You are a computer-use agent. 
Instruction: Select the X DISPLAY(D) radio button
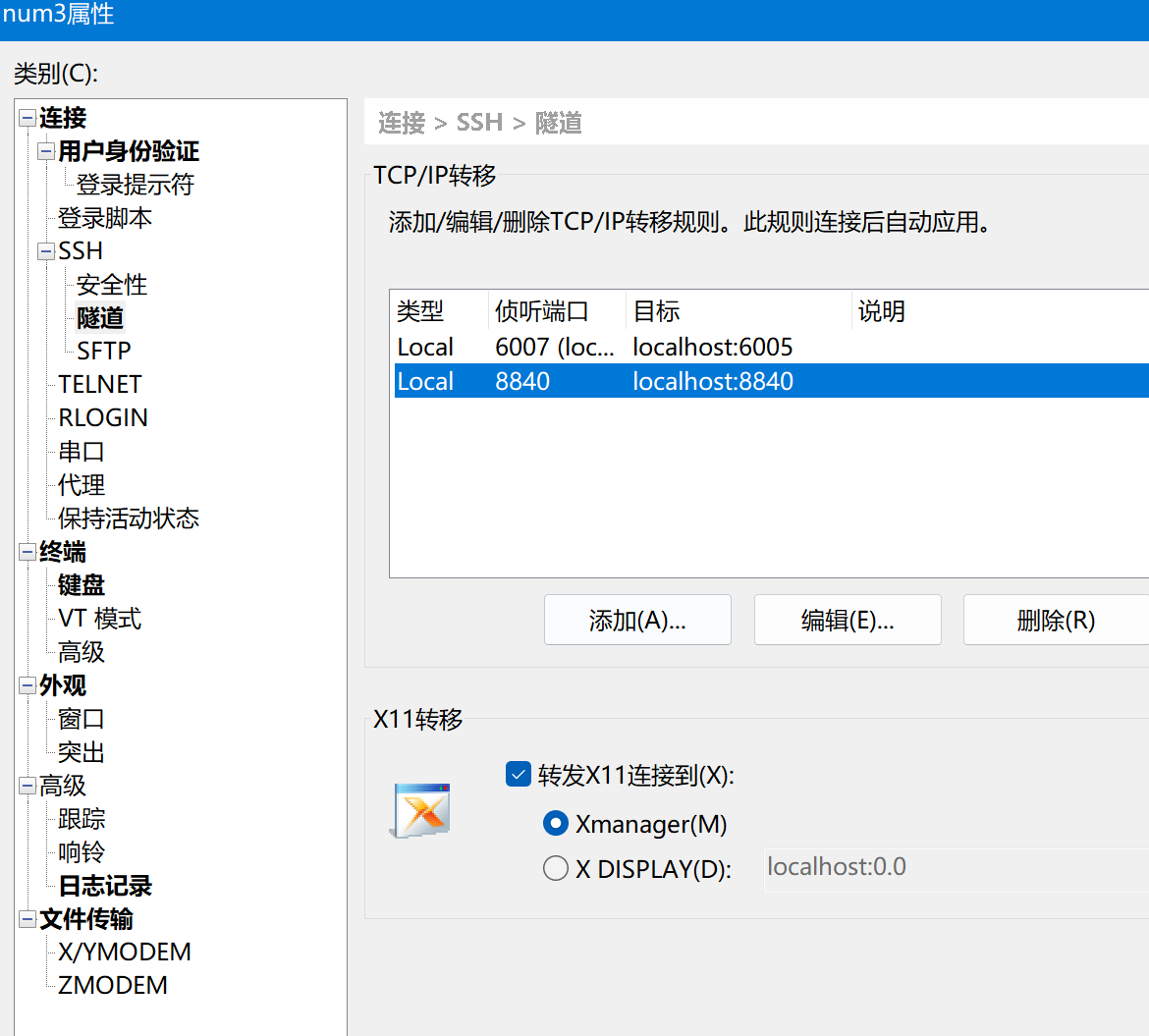click(x=556, y=868)
